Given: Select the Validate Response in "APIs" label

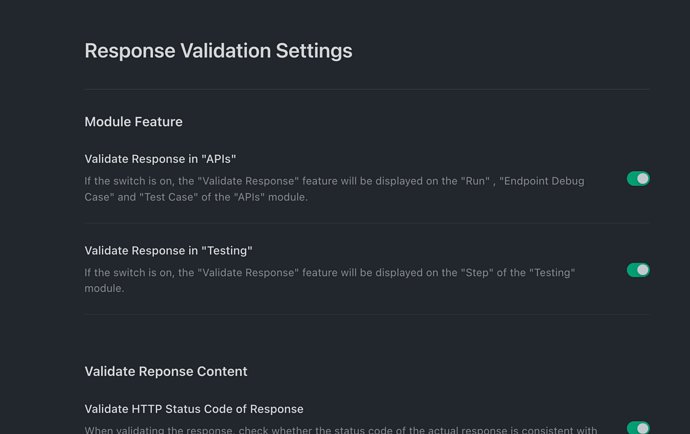Looking at the screenshot, I should pos(160,159).
